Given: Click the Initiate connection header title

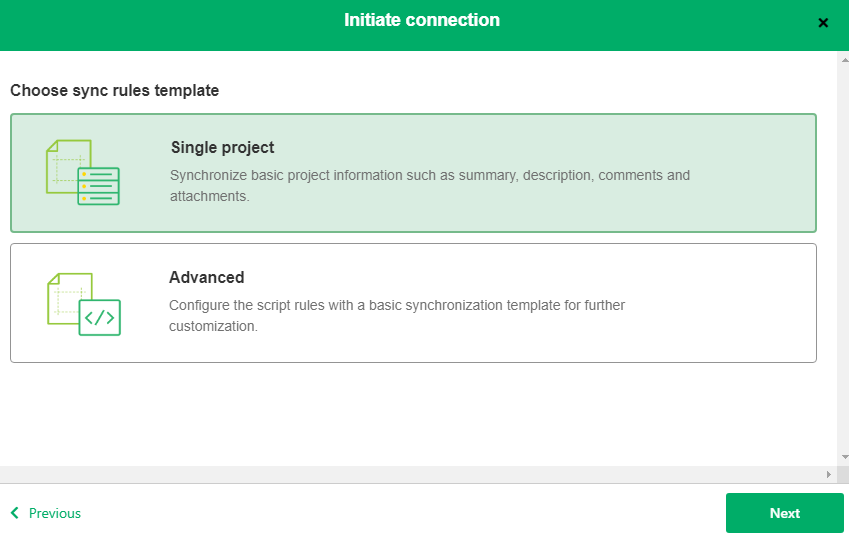Looking at the screenshot, I should tap(422, 20).
